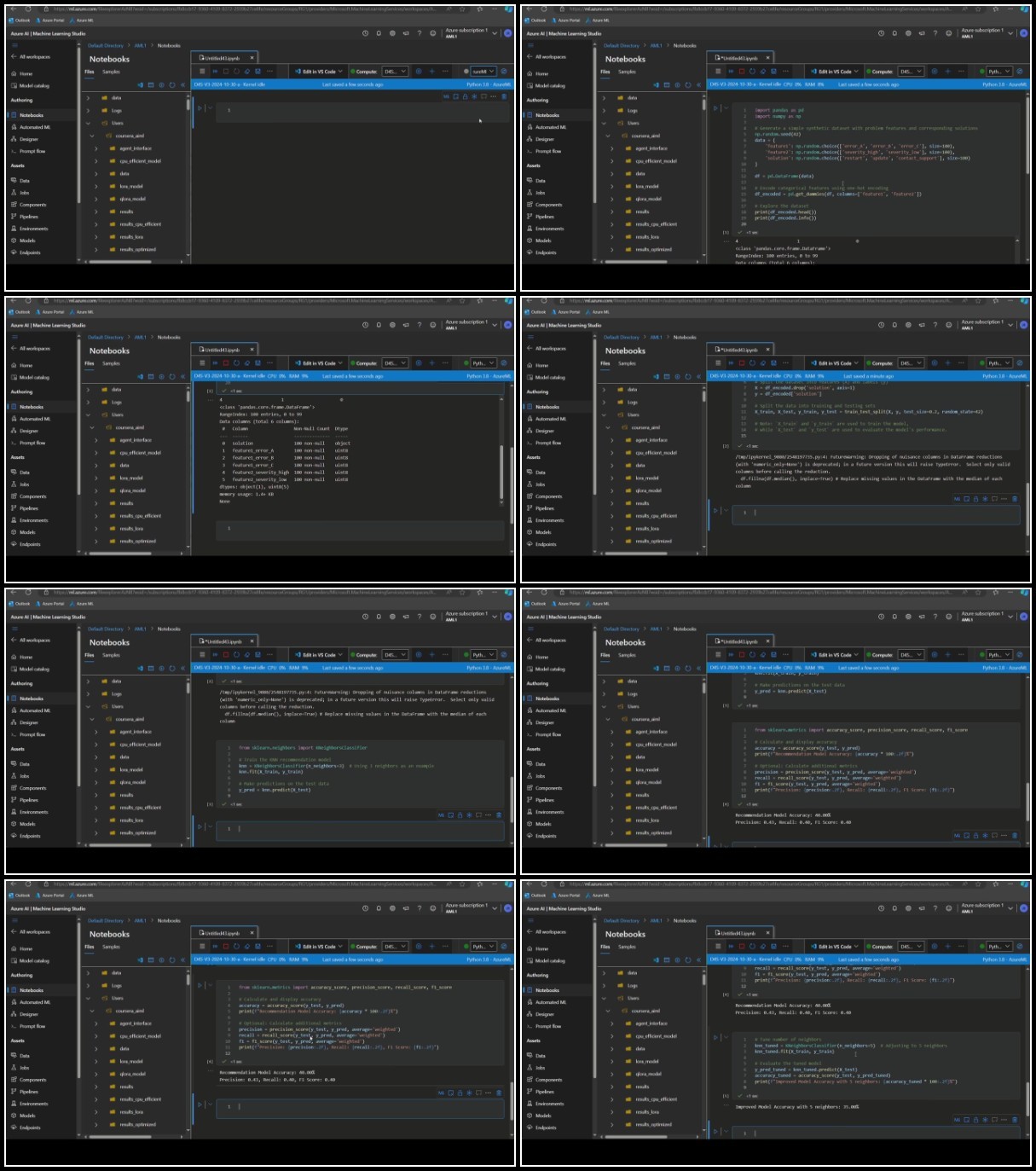Click "qlora_model" folder in the empty-notebook panel
Screen dimensions: 1036x1171
pos(132,199)
